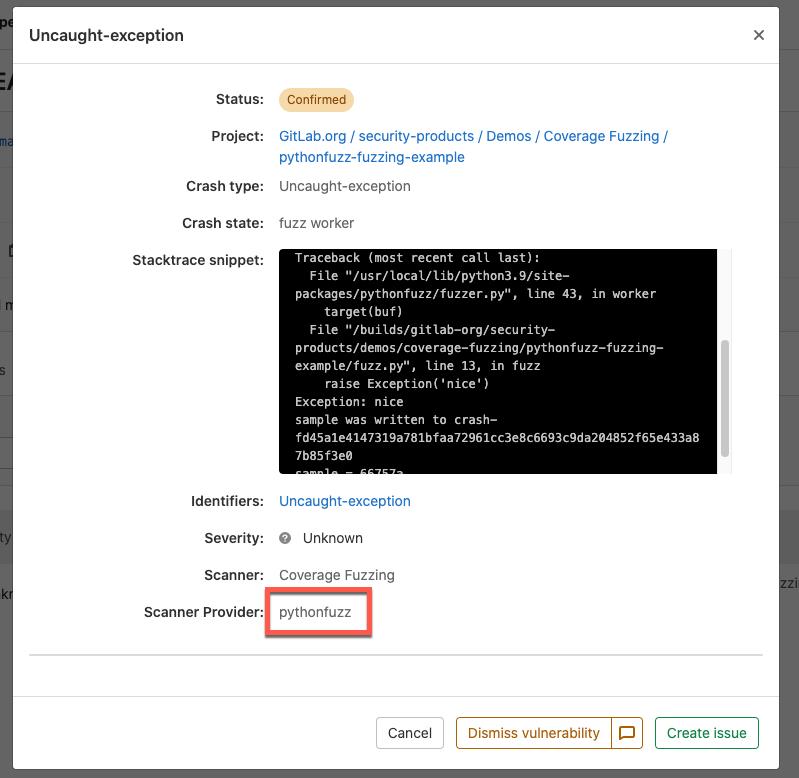
Task: Click the 'target(buf)' line in the stacktrace
Action: [363, 312]
